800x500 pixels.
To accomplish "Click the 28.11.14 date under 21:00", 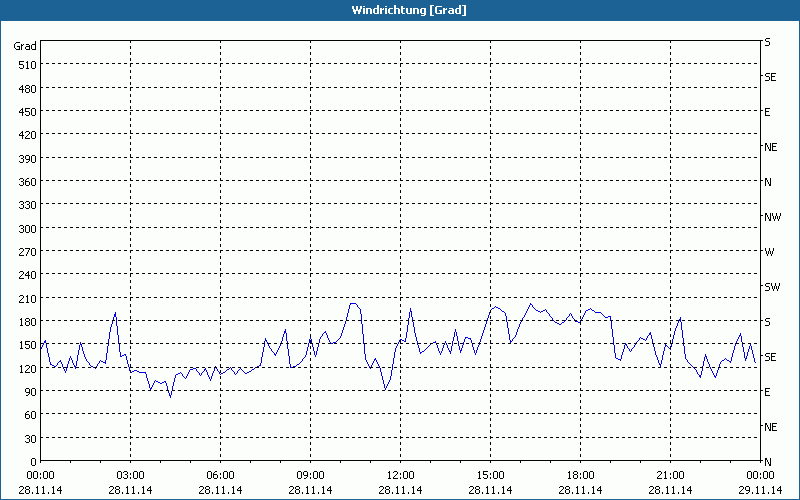I will (670, 490).
